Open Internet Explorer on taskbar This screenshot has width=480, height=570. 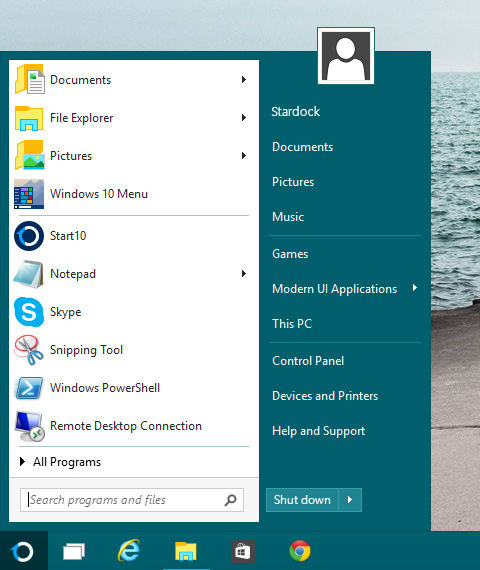(129, 551)
